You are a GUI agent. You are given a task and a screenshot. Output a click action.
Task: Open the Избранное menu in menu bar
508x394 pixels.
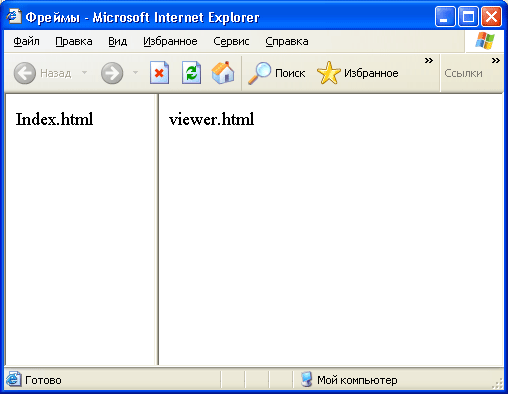click(x=170, y=41)
